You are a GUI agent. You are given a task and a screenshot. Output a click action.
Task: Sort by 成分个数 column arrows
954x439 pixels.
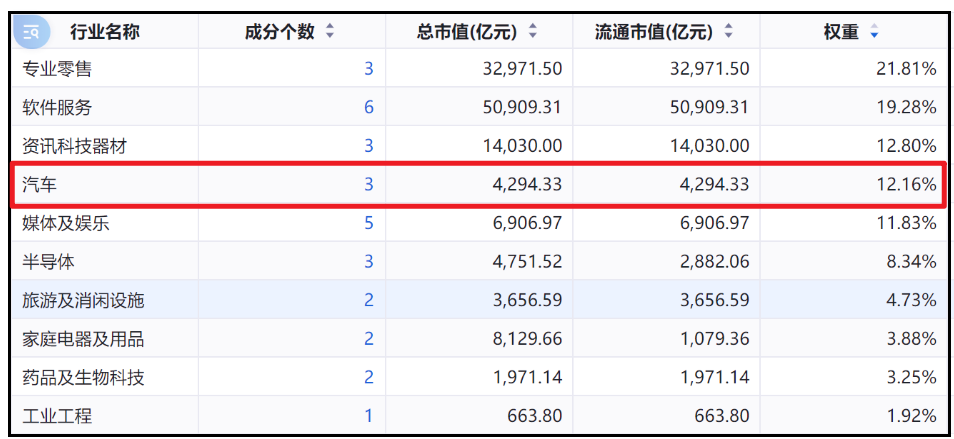[330, 32]
